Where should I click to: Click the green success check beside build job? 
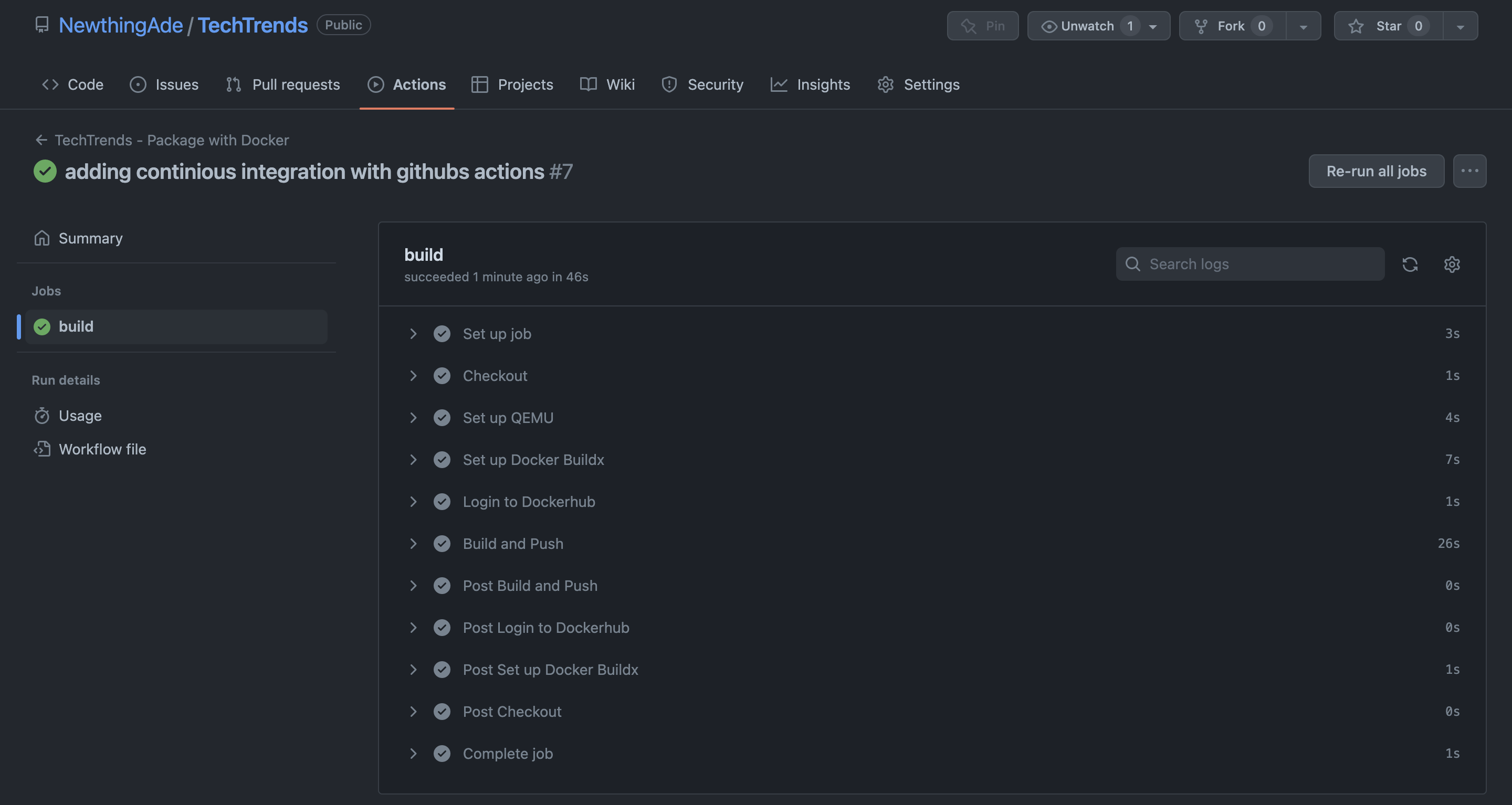[x=41, y=326]
